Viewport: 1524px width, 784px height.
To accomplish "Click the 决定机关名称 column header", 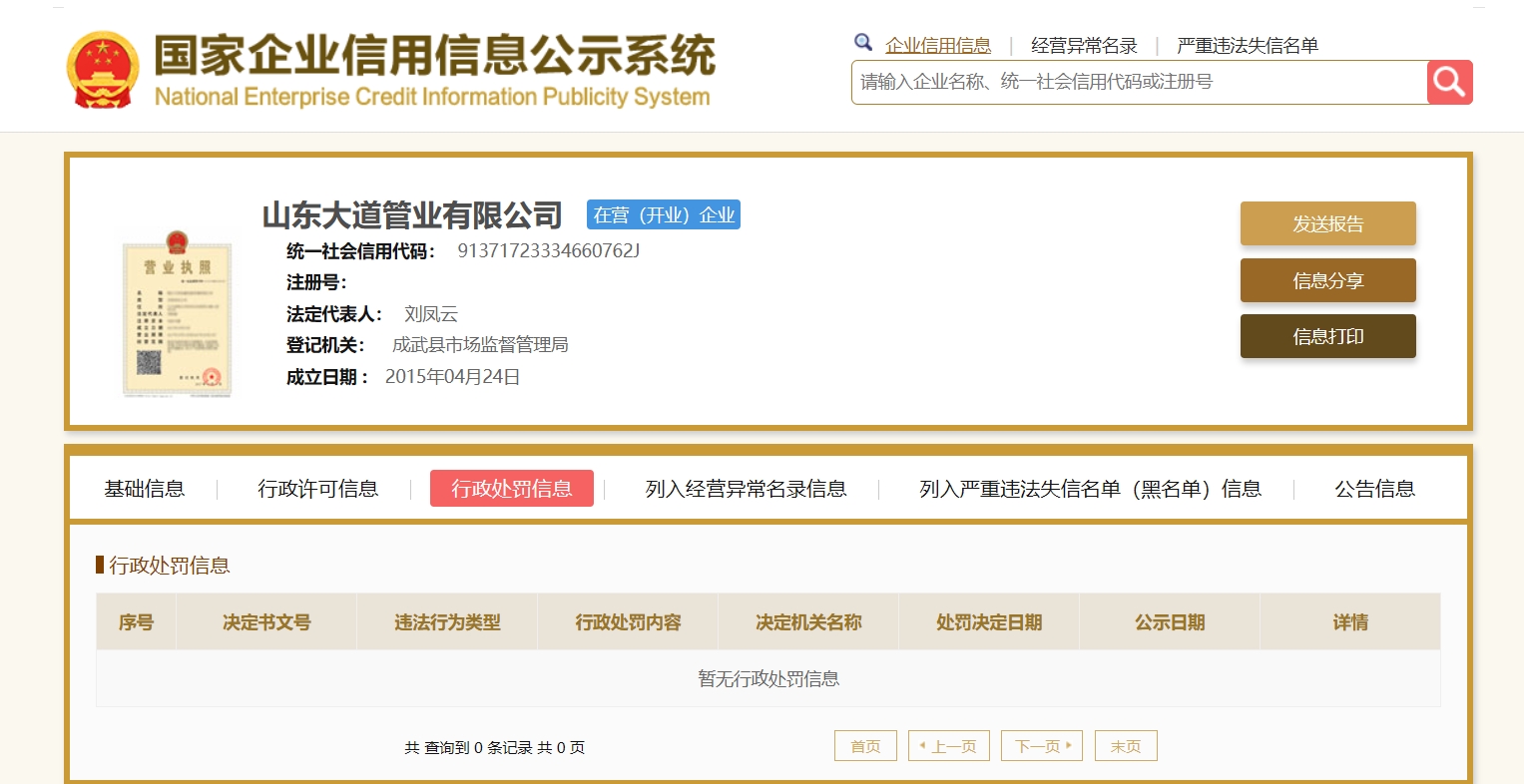I will point(808,622).
